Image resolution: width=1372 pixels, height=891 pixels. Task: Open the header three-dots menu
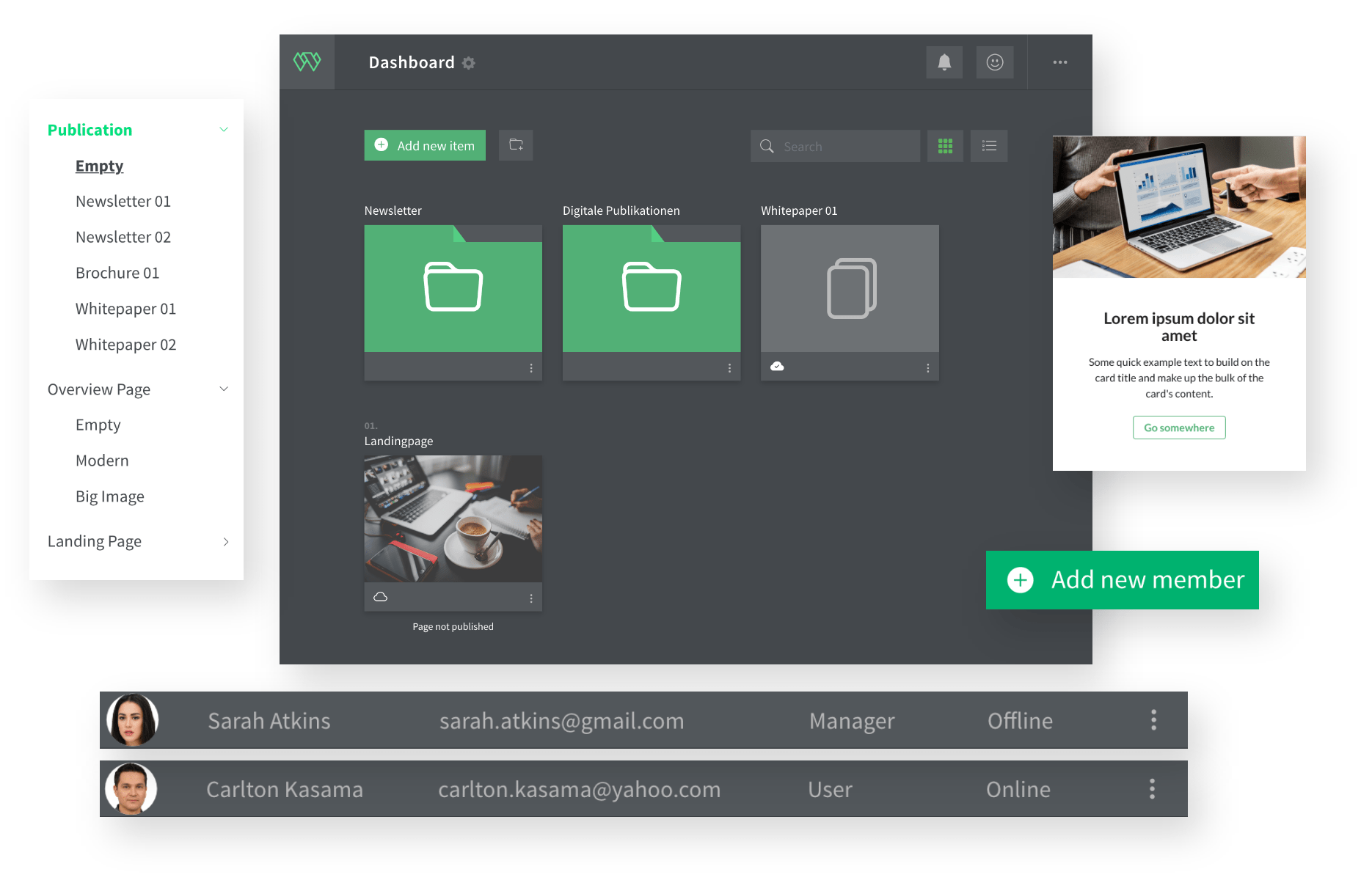1060,62
